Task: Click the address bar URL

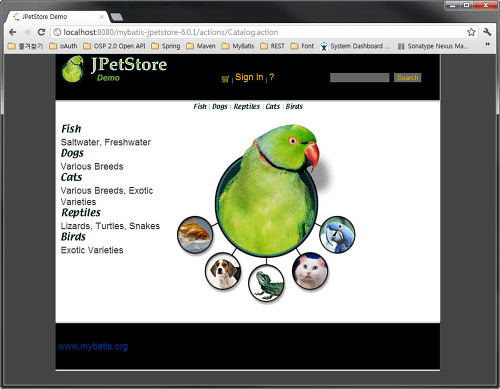Action: pyautogui.click(x=171, y=32)
